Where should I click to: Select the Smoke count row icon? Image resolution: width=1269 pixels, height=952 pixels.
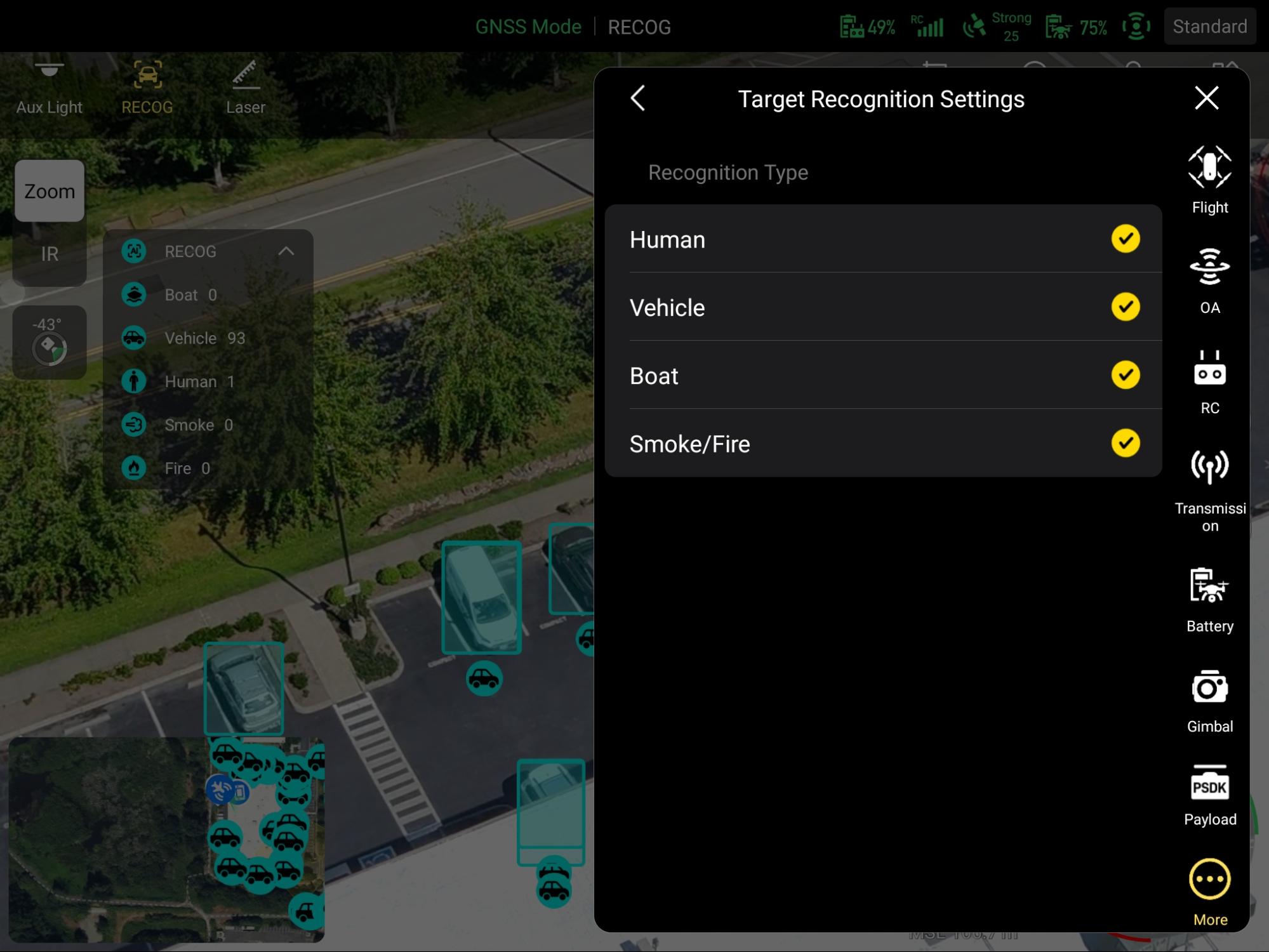click(x=134, y=425)
